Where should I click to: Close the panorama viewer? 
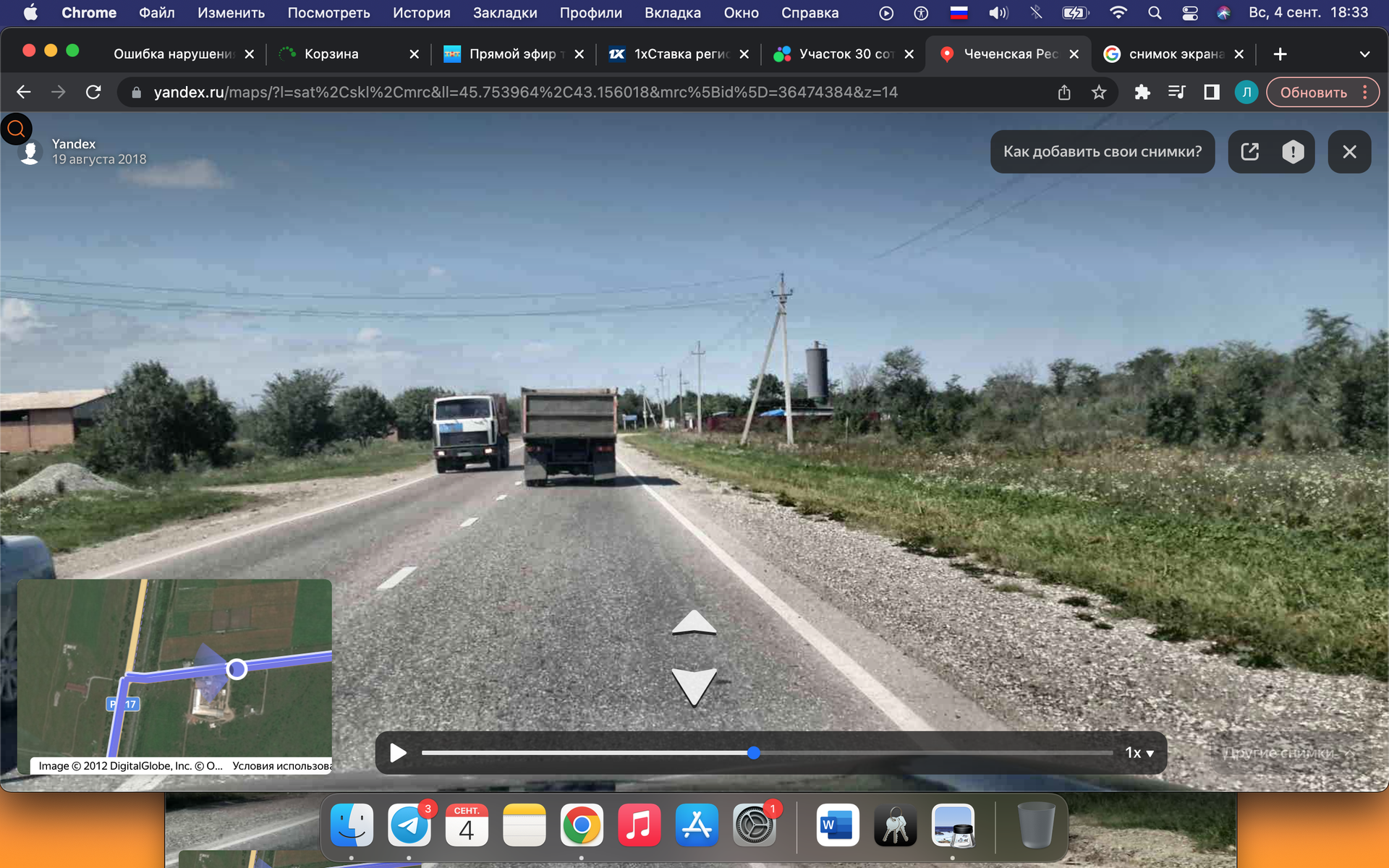coord(1349,152)
